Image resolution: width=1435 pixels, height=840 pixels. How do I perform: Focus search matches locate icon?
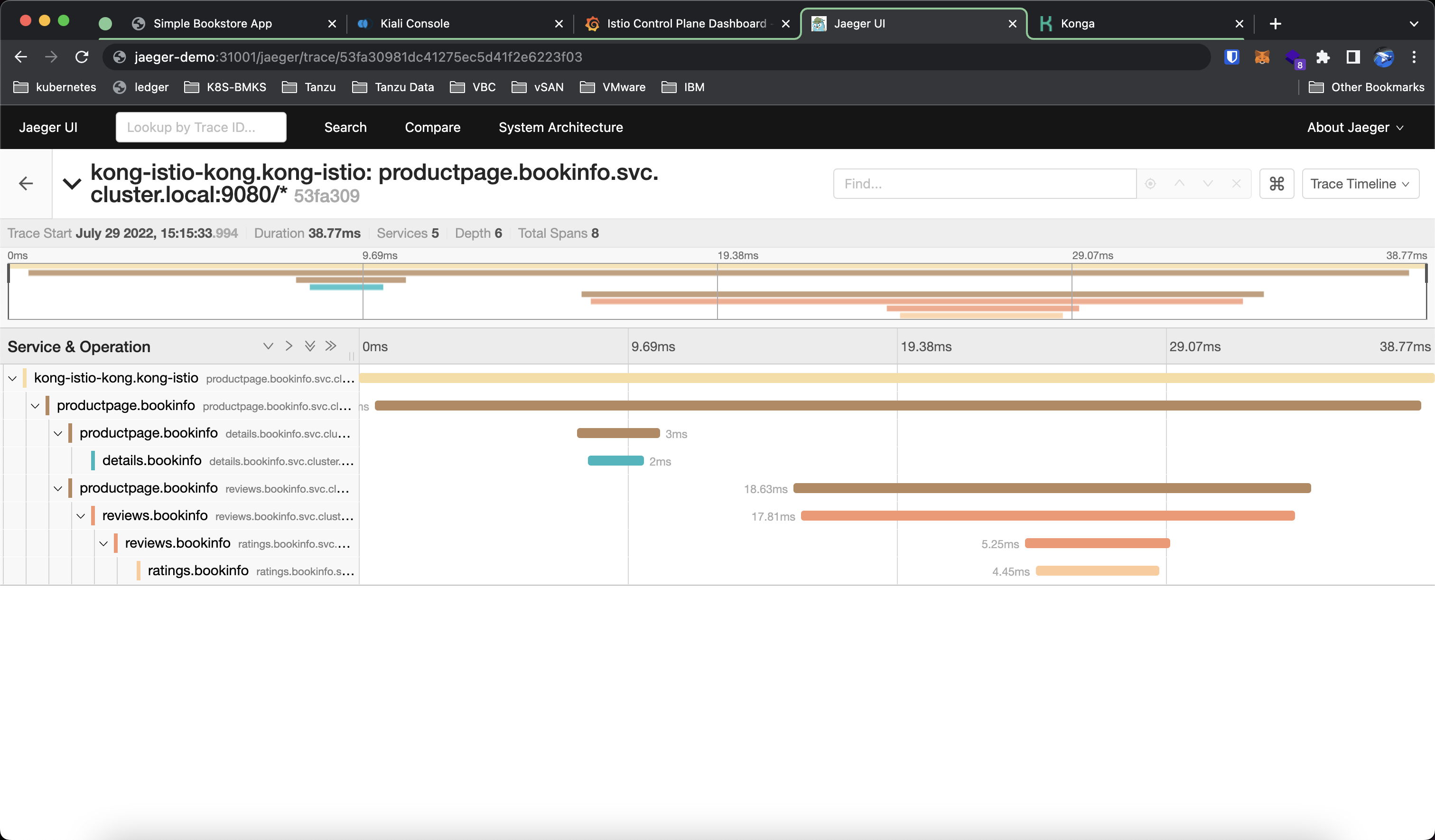(1150, 184)
